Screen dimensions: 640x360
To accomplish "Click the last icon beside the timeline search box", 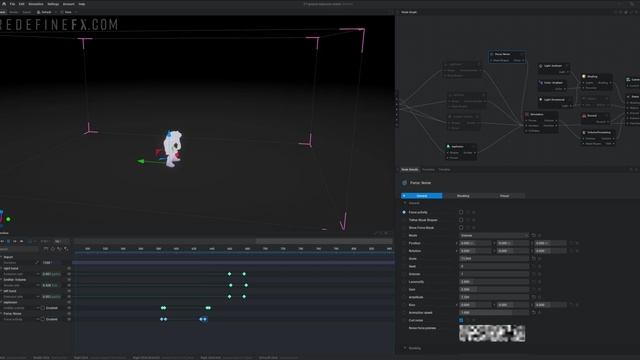I will tap(66, 249).
